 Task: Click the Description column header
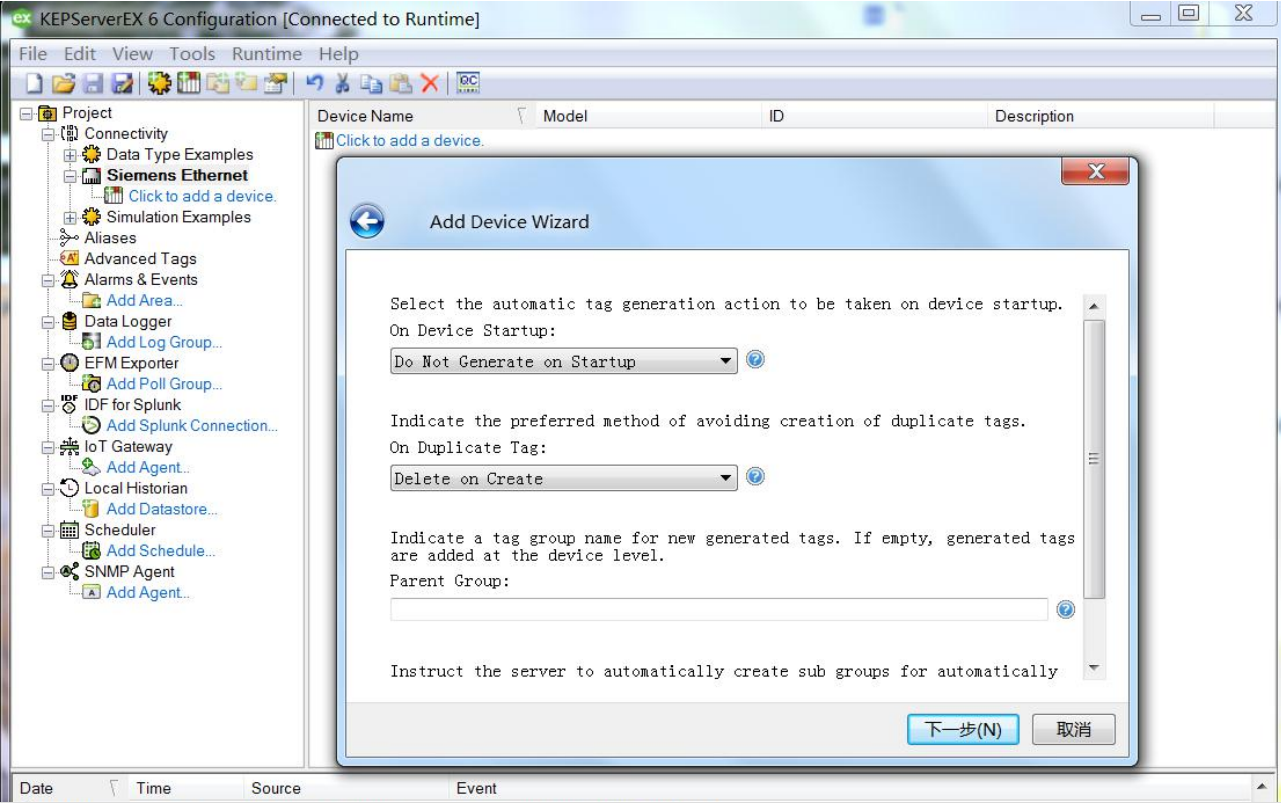tap(1100, 116)
